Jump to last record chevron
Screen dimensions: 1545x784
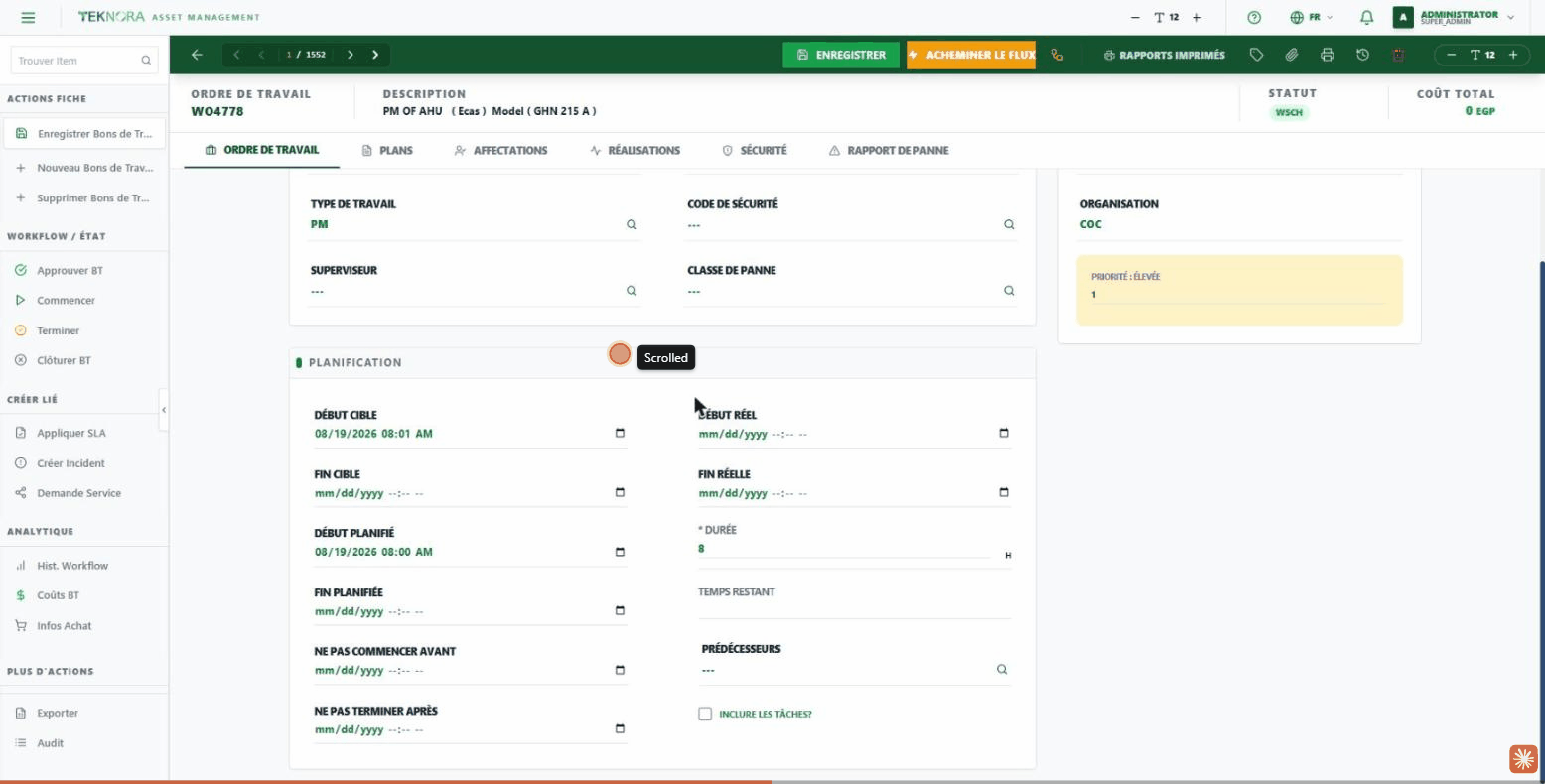375,55
